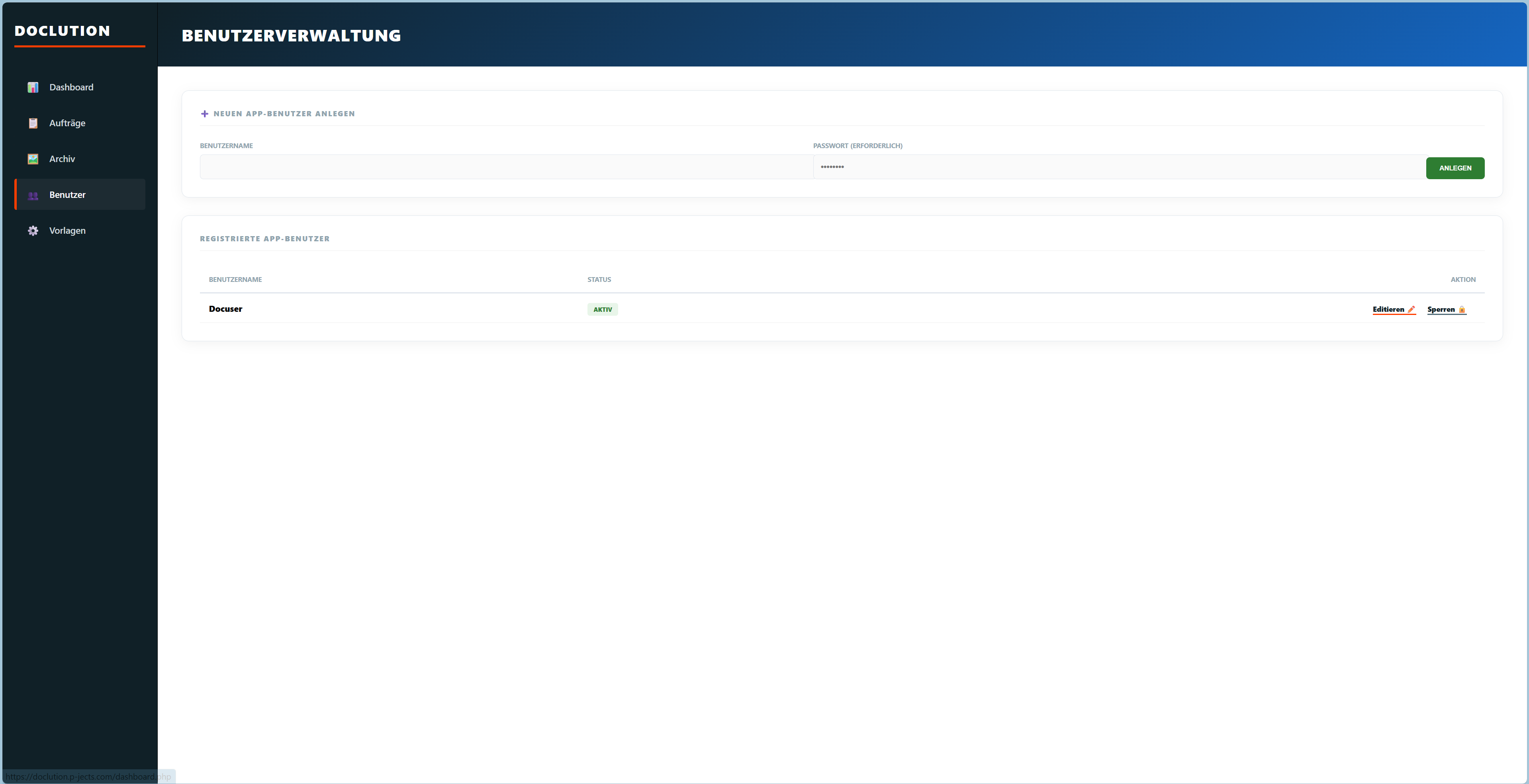1529x784 pixels.
Task: Select the Vorlagen menu entry
Action: [67, 231]
